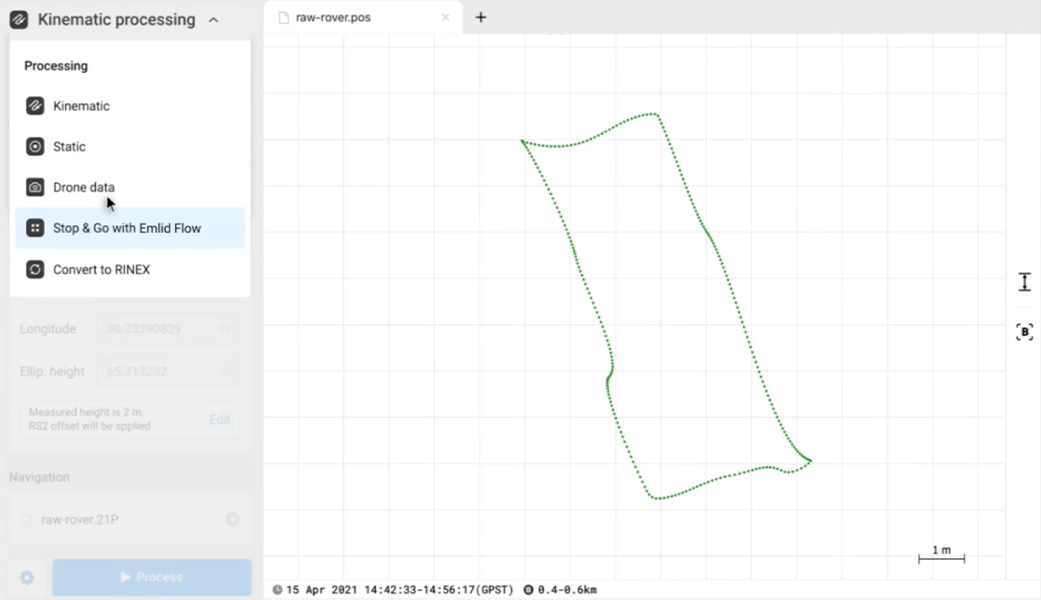Click the time range clock icon
The width and height of the screenshot is (1041, 600).
coord(277,589)
